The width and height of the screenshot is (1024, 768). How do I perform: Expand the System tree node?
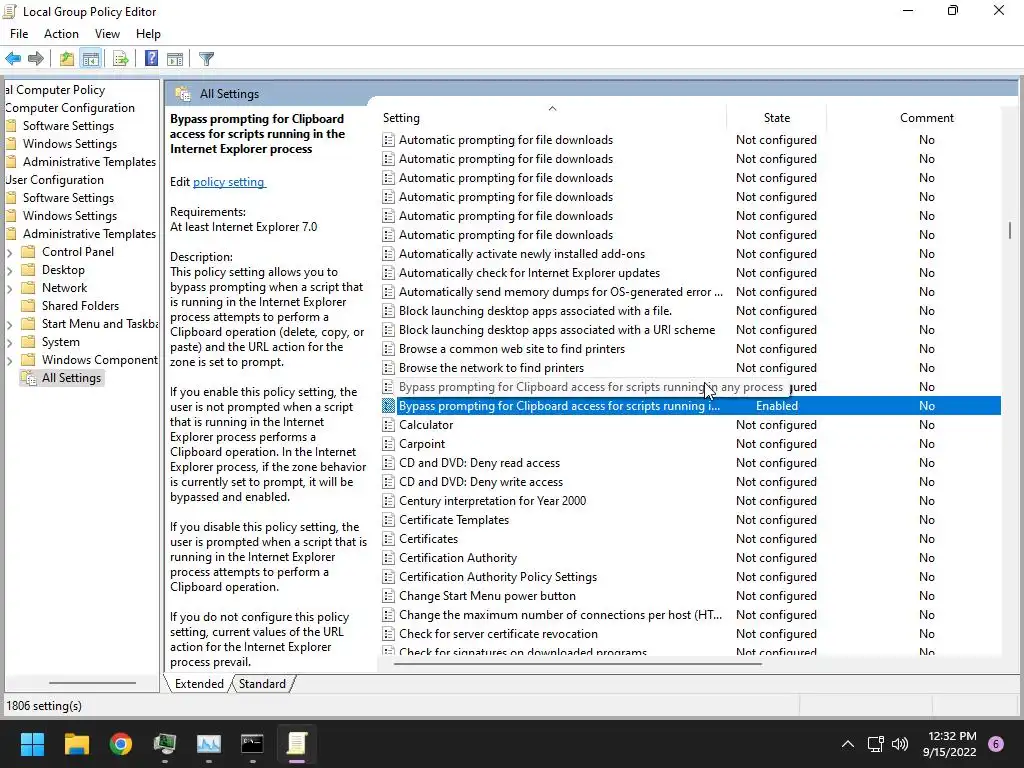point(9,342)
